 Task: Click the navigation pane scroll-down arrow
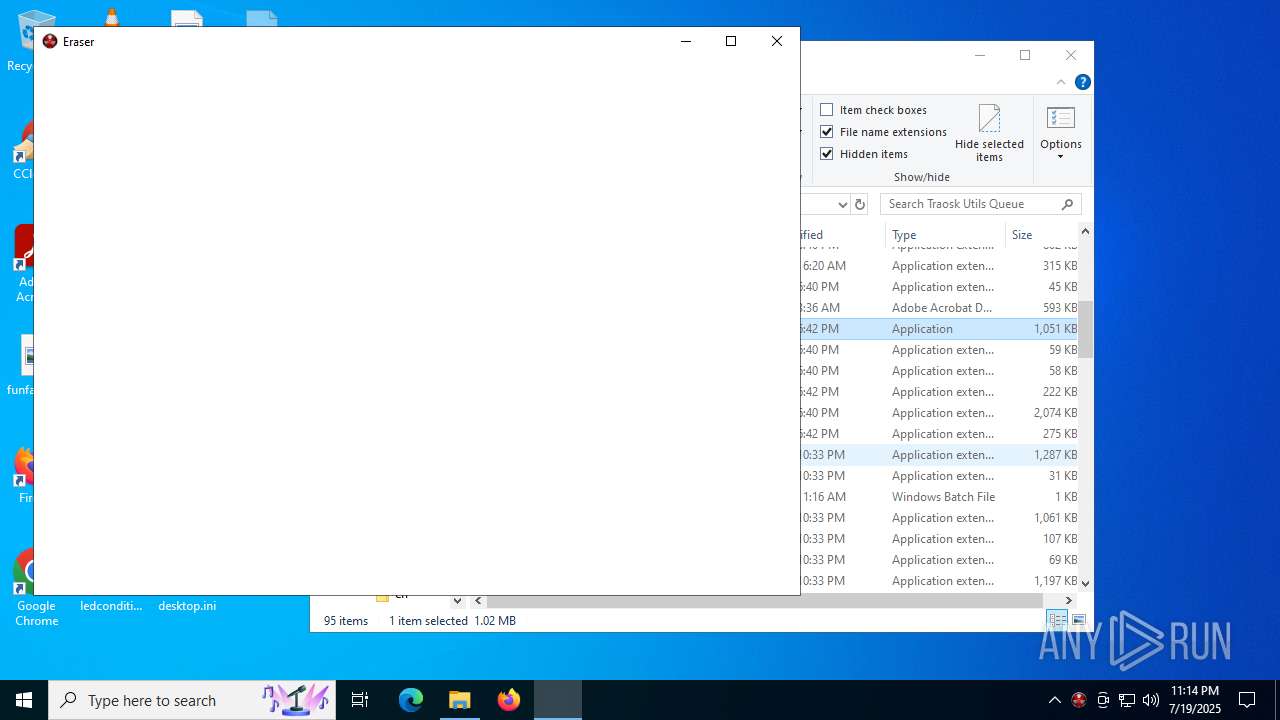tap(457, 600)
